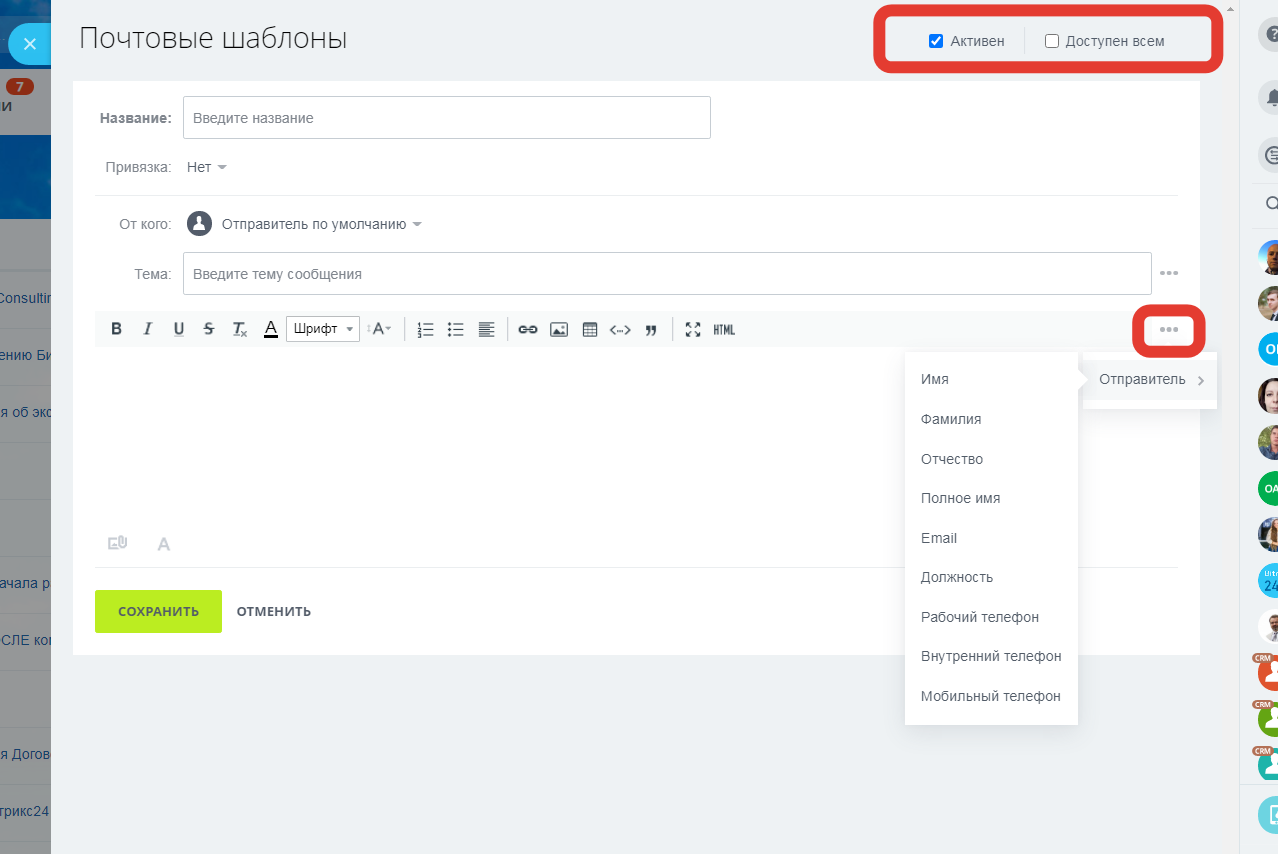Click the Сохранить button
The height and width of the screenshot is (854, 1278).
coord(158,611)
